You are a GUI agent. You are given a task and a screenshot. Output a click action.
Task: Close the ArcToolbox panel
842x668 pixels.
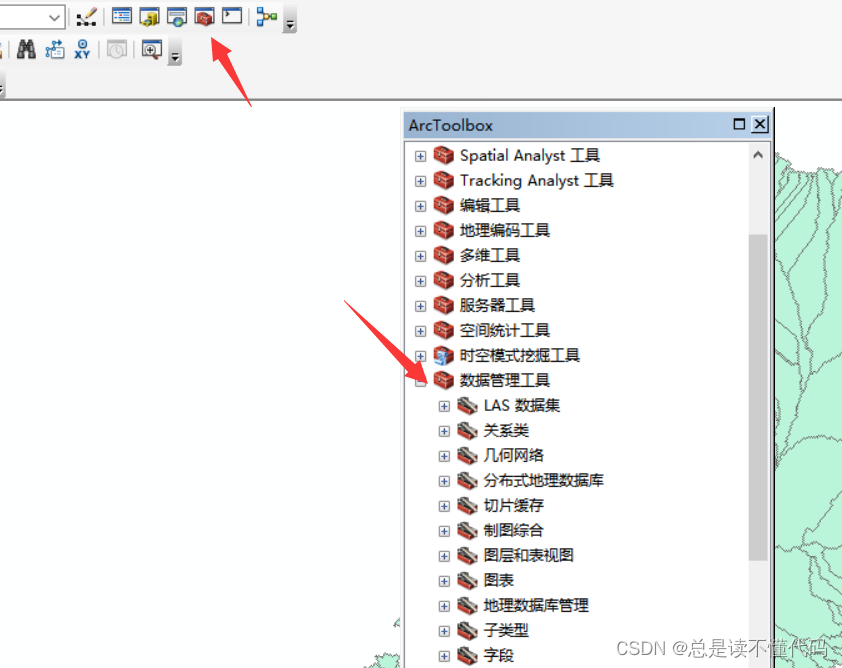coord(759,125)
